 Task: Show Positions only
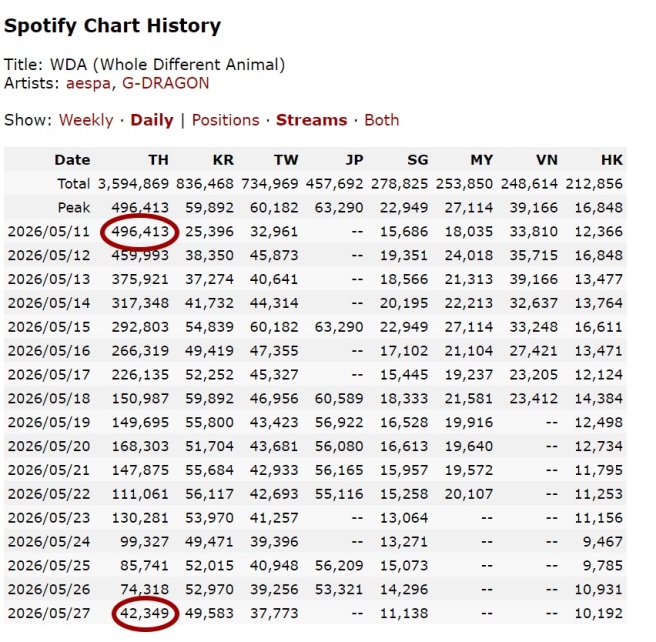[x=226, y=120]
